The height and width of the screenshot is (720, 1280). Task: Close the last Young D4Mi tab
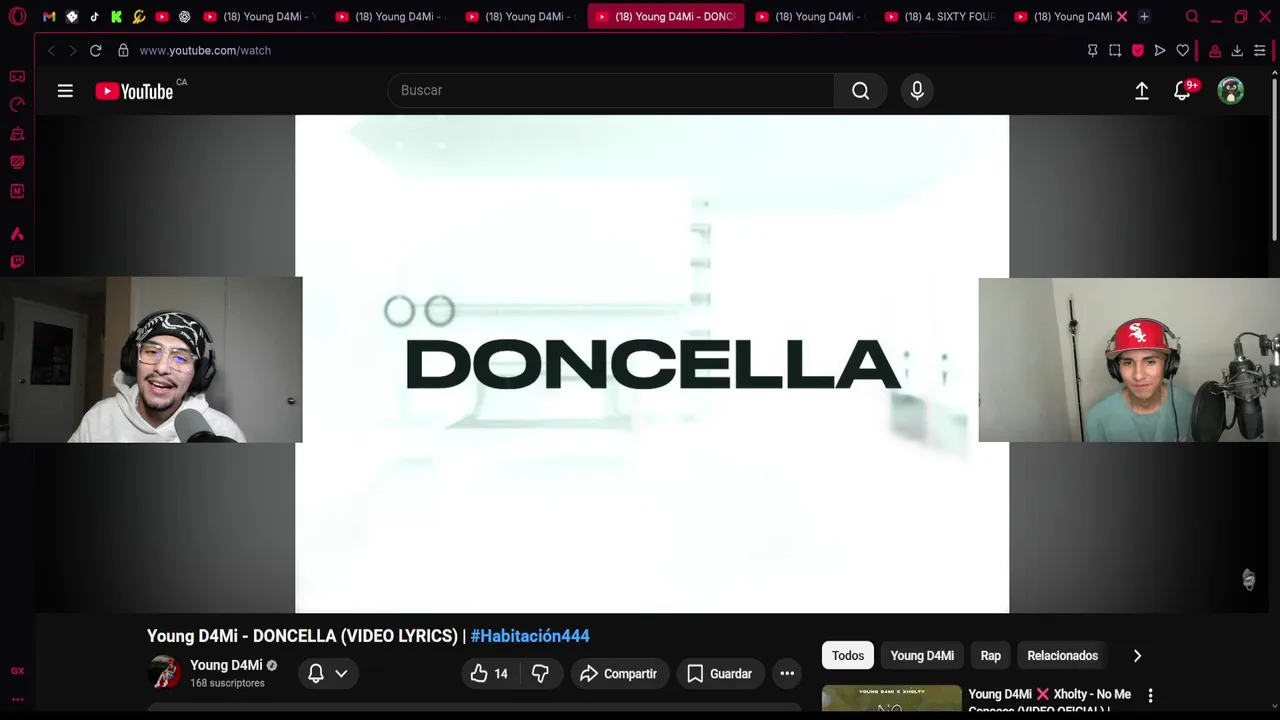point(1122,17)
